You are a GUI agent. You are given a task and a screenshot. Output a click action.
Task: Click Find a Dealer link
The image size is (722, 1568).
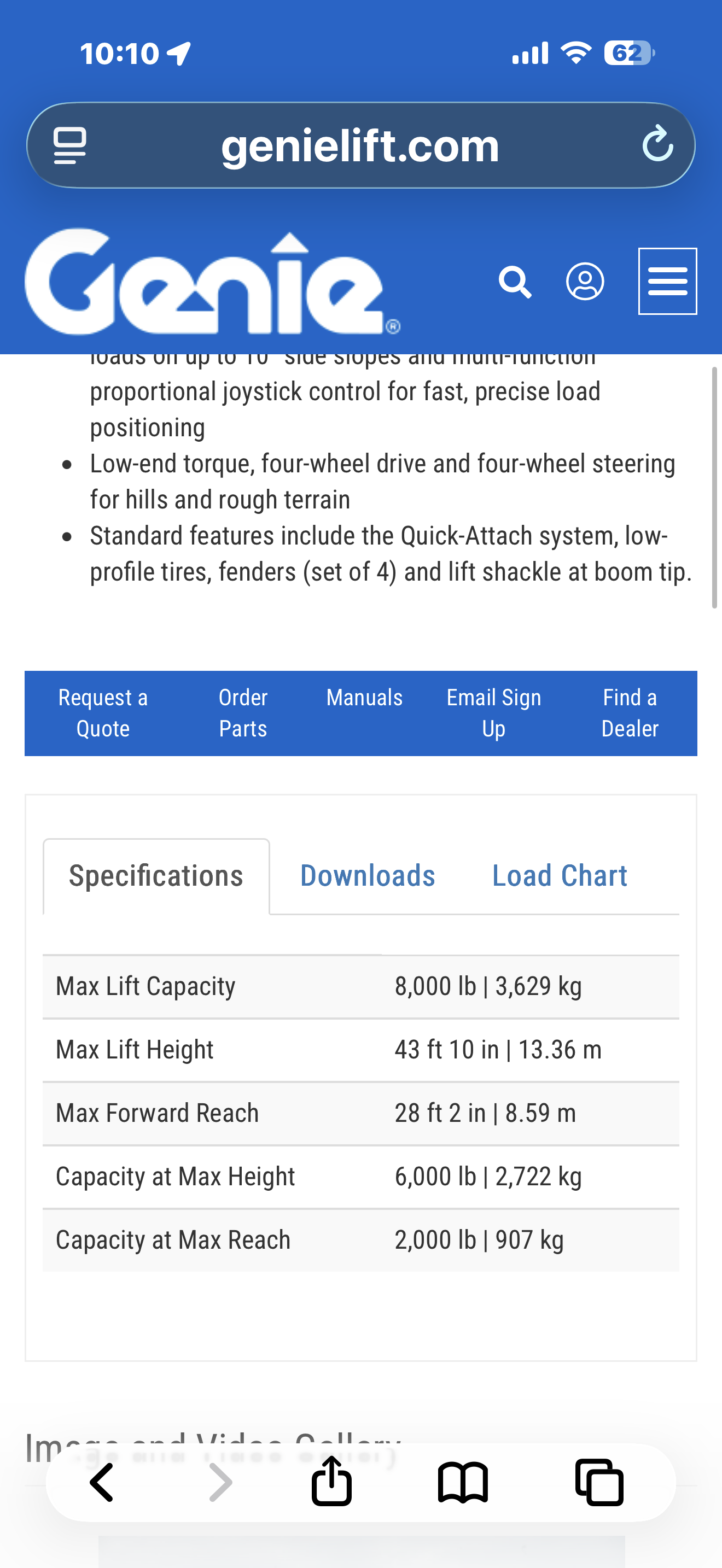click(x=630, y=713)
